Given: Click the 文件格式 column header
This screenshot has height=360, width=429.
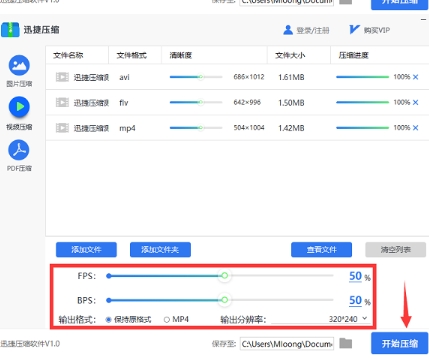Looking at the screenshot, I should click(131, 55).
